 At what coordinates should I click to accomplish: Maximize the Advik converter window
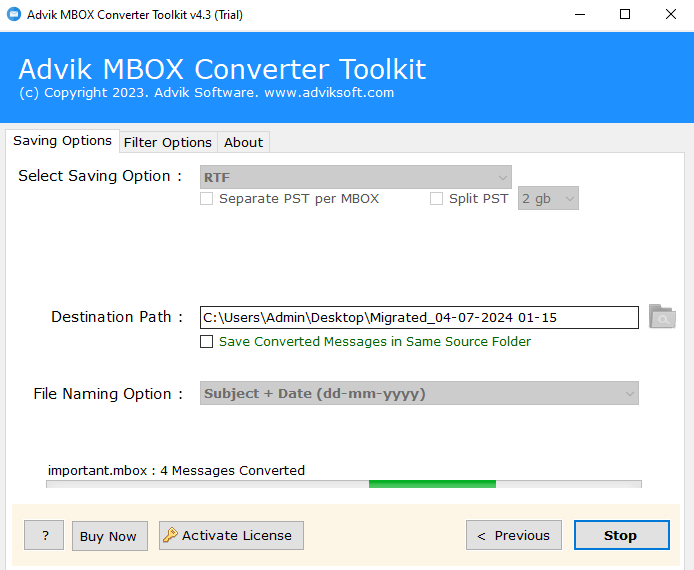click(625, 15)
